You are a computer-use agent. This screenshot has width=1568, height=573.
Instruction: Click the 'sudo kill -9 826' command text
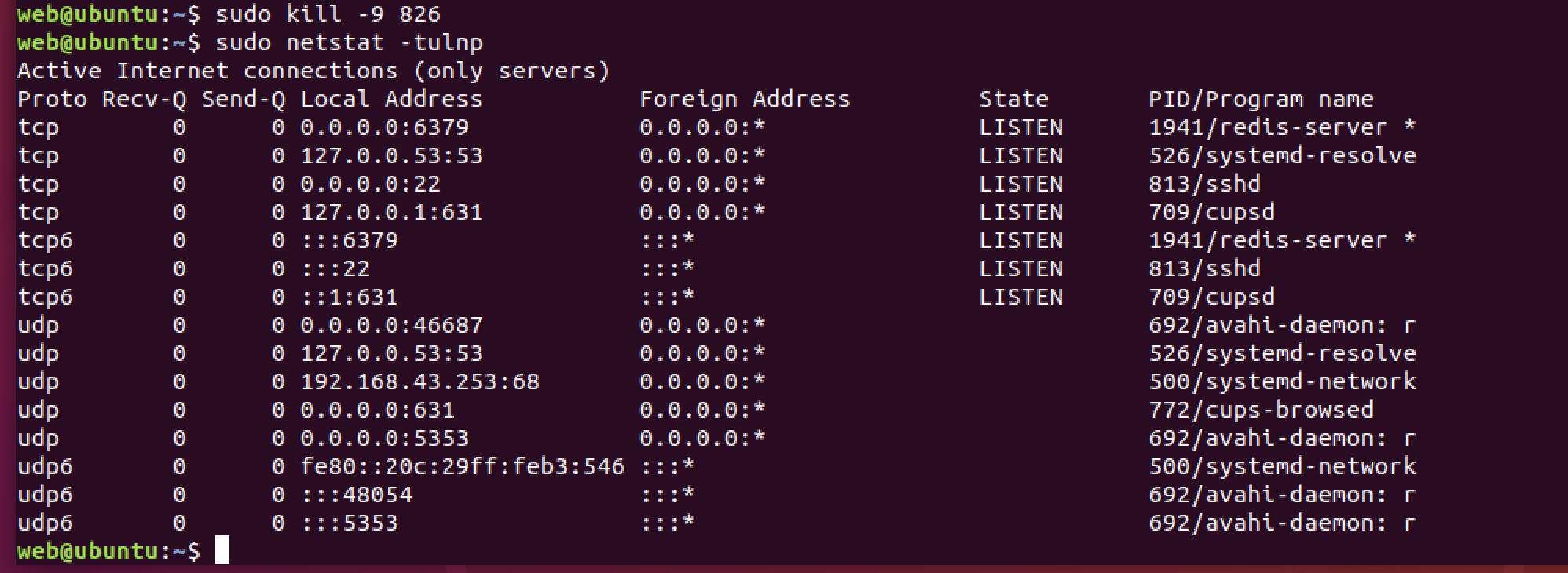328,14
